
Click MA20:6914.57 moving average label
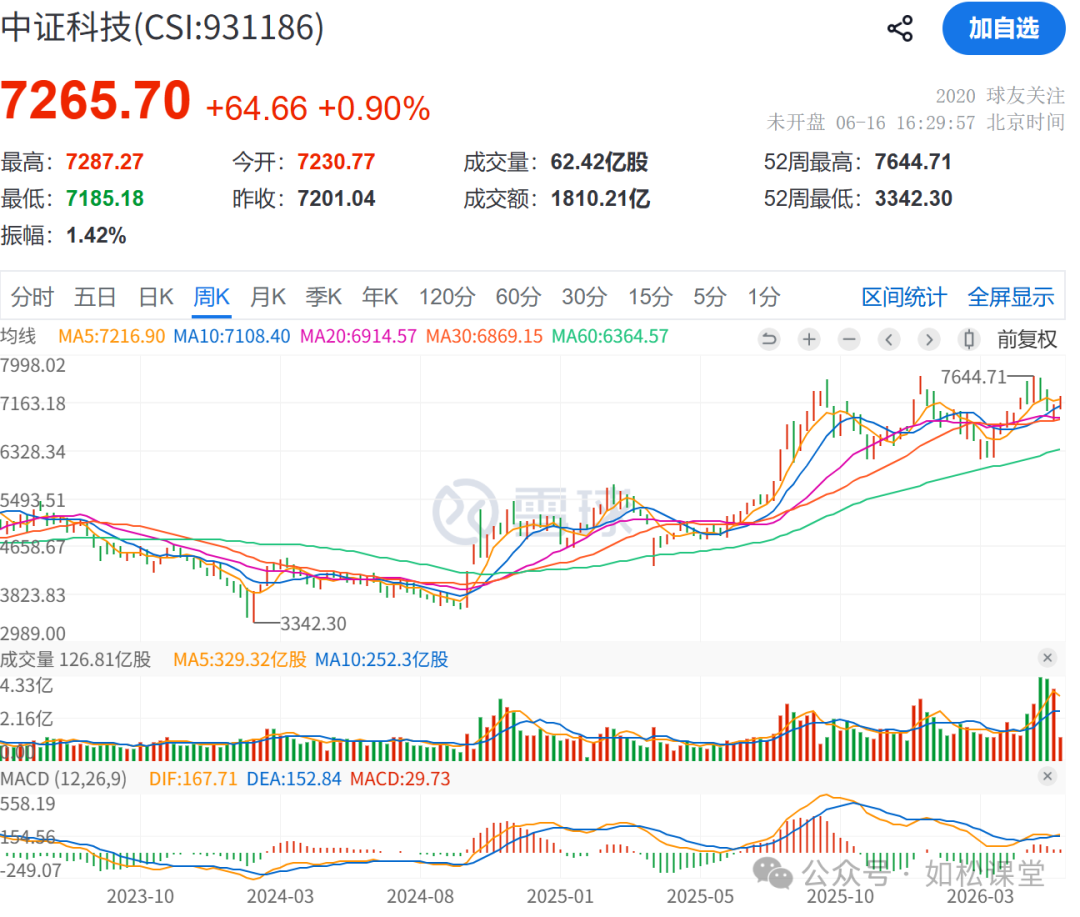[x=358, y=336]
